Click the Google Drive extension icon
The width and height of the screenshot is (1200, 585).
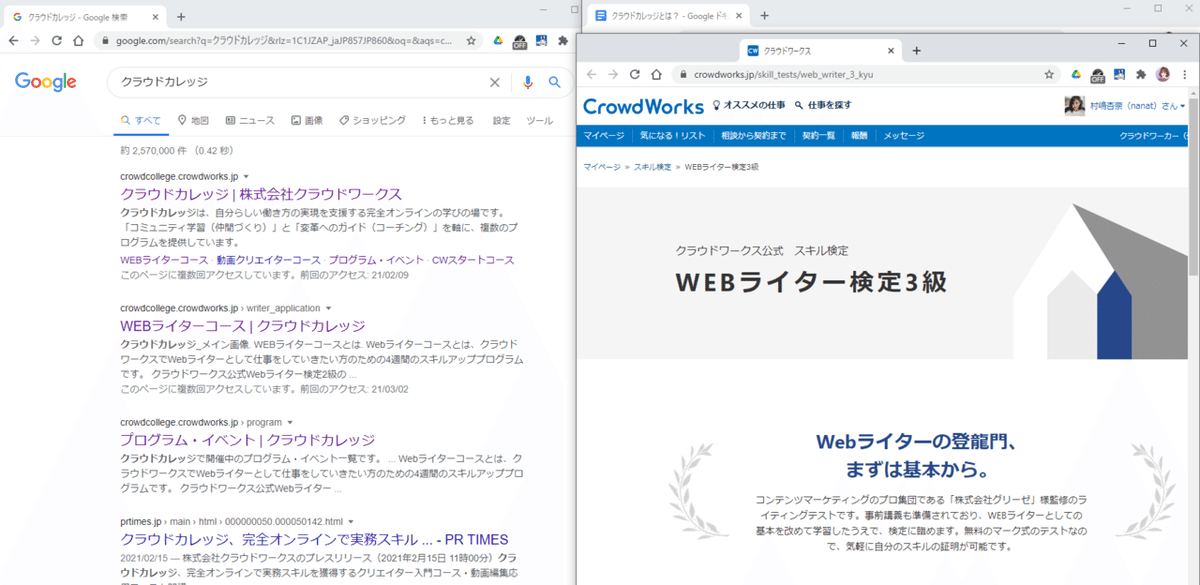[x=1075, y=75]
